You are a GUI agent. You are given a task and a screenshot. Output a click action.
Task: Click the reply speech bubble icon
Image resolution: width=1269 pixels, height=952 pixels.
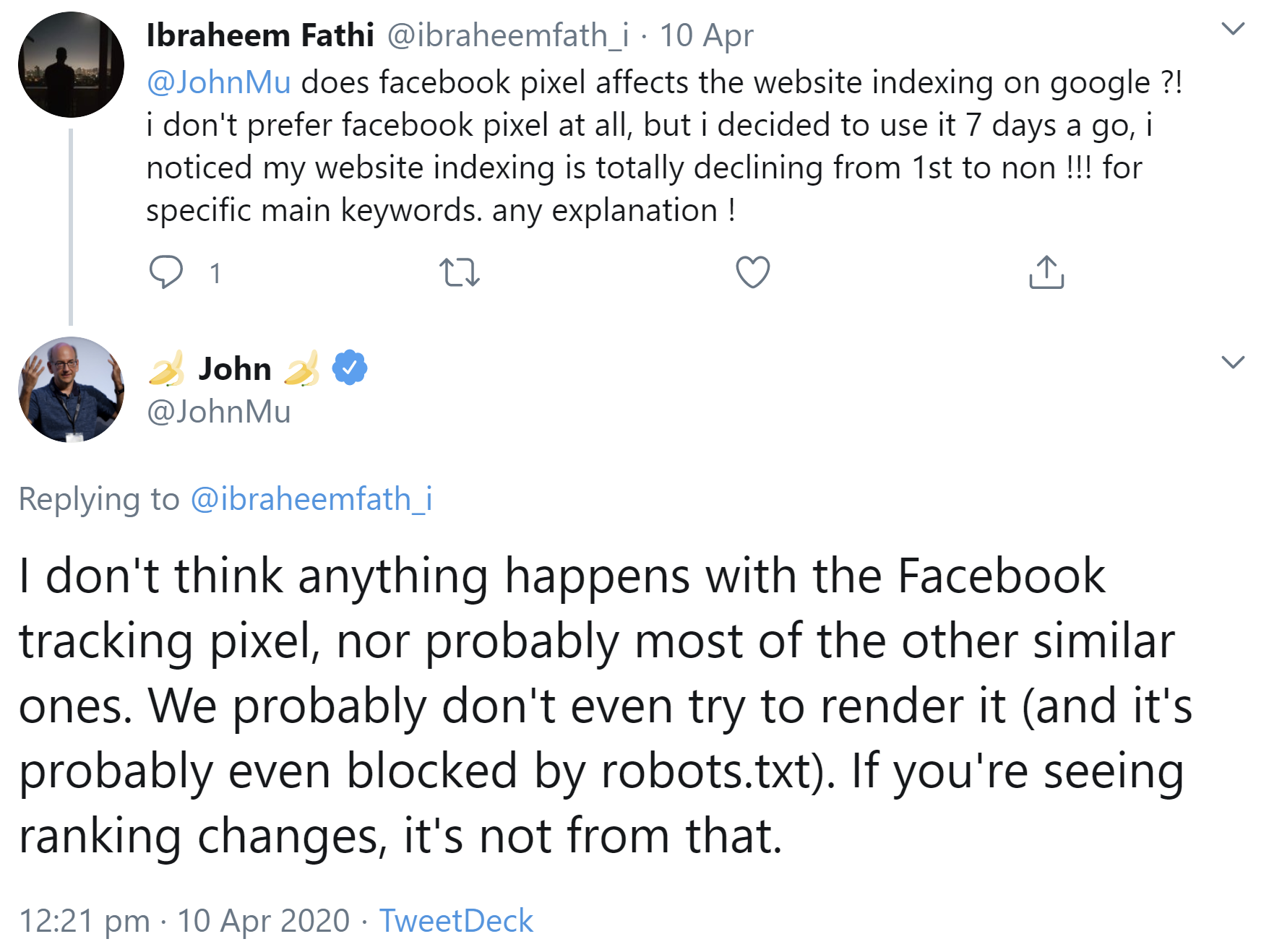[165, 272]
